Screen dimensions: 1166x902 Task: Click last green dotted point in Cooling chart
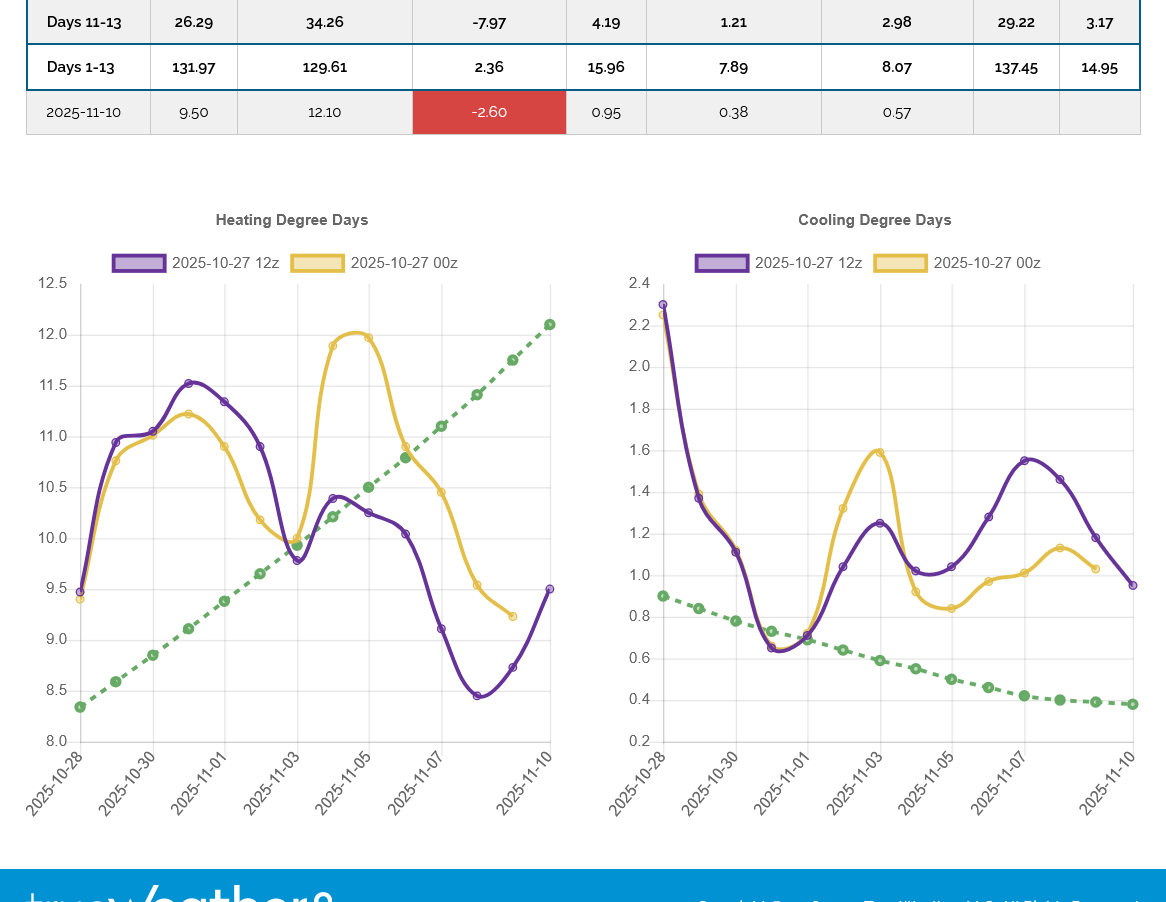click(1133, 704)
